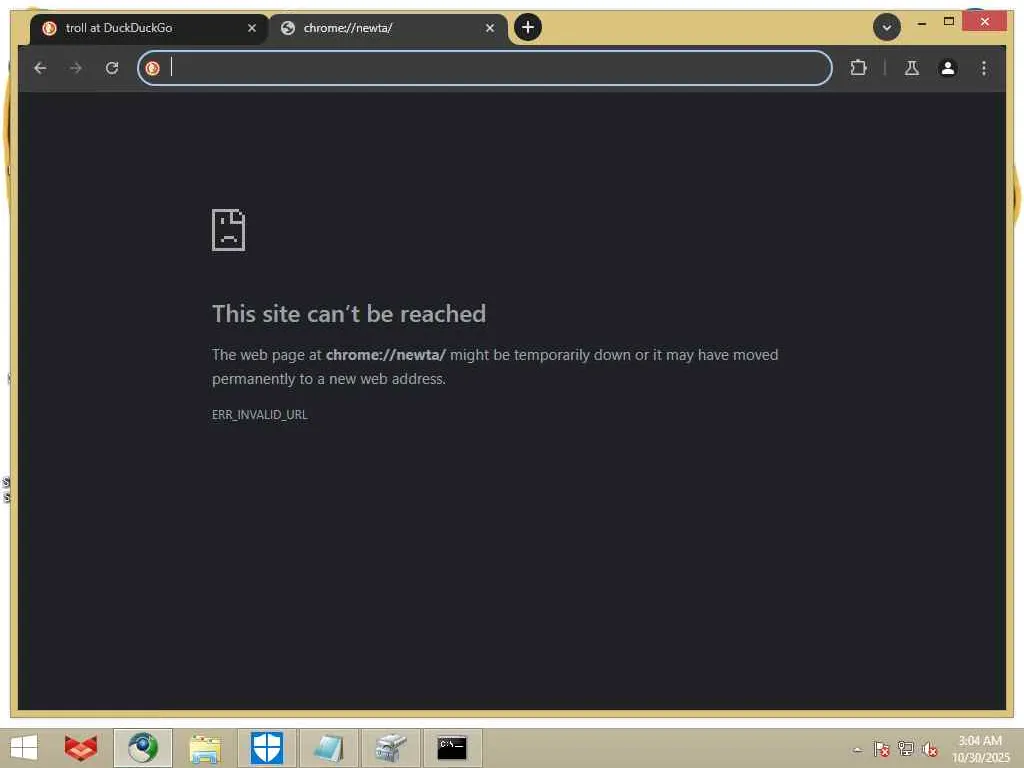
Task: Close the chrome://newta/ tab
Action: coord(489,28)
